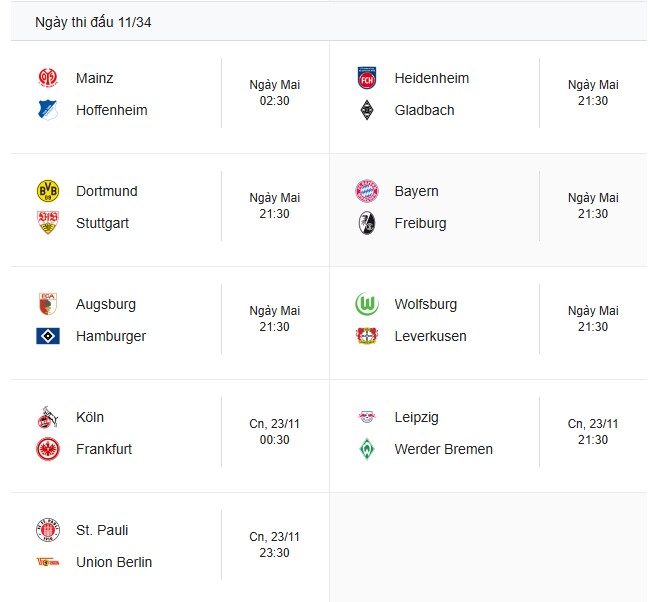Image resolution: width=650 pixels, height=602 pixels.
Task: Click the Hamburger diamond logo
Action: point(47,336)
